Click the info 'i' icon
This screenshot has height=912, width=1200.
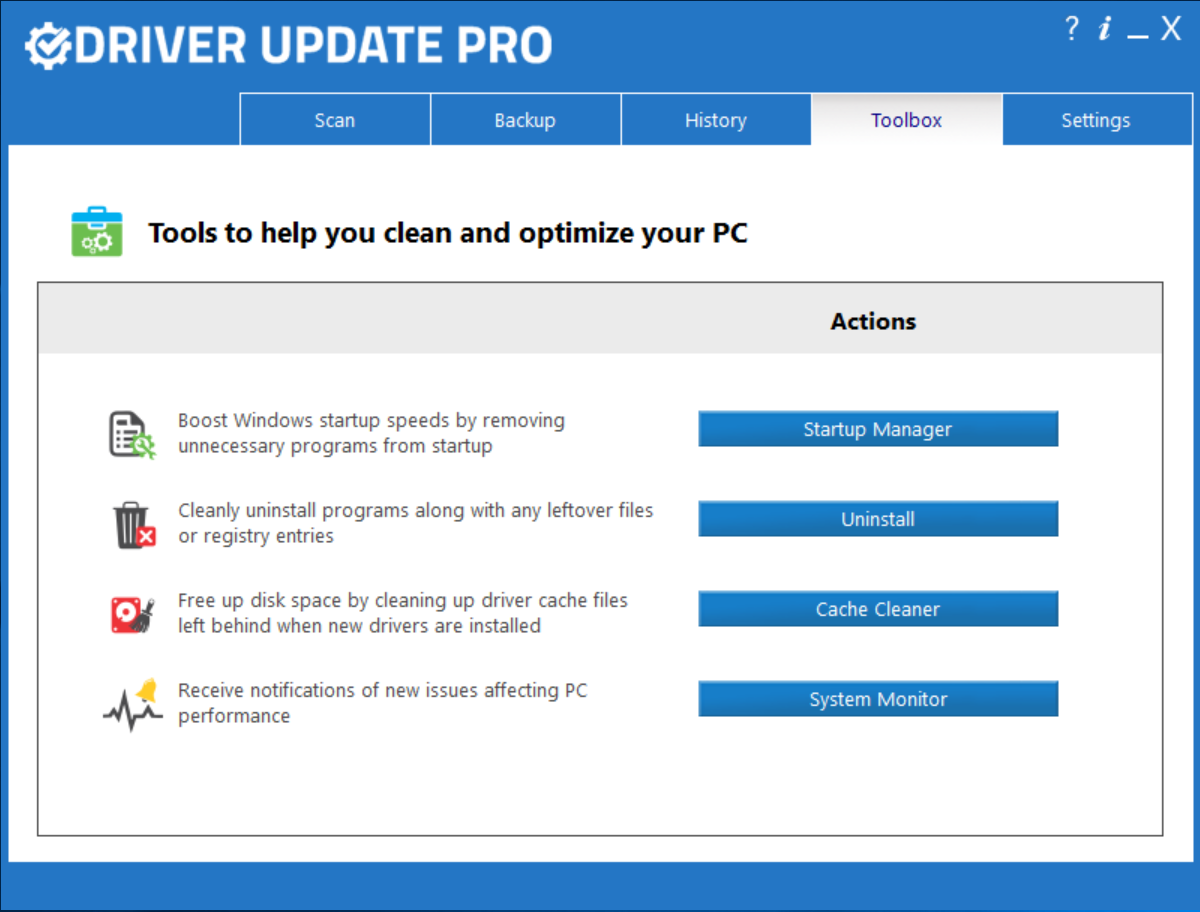coord(1104,30)
